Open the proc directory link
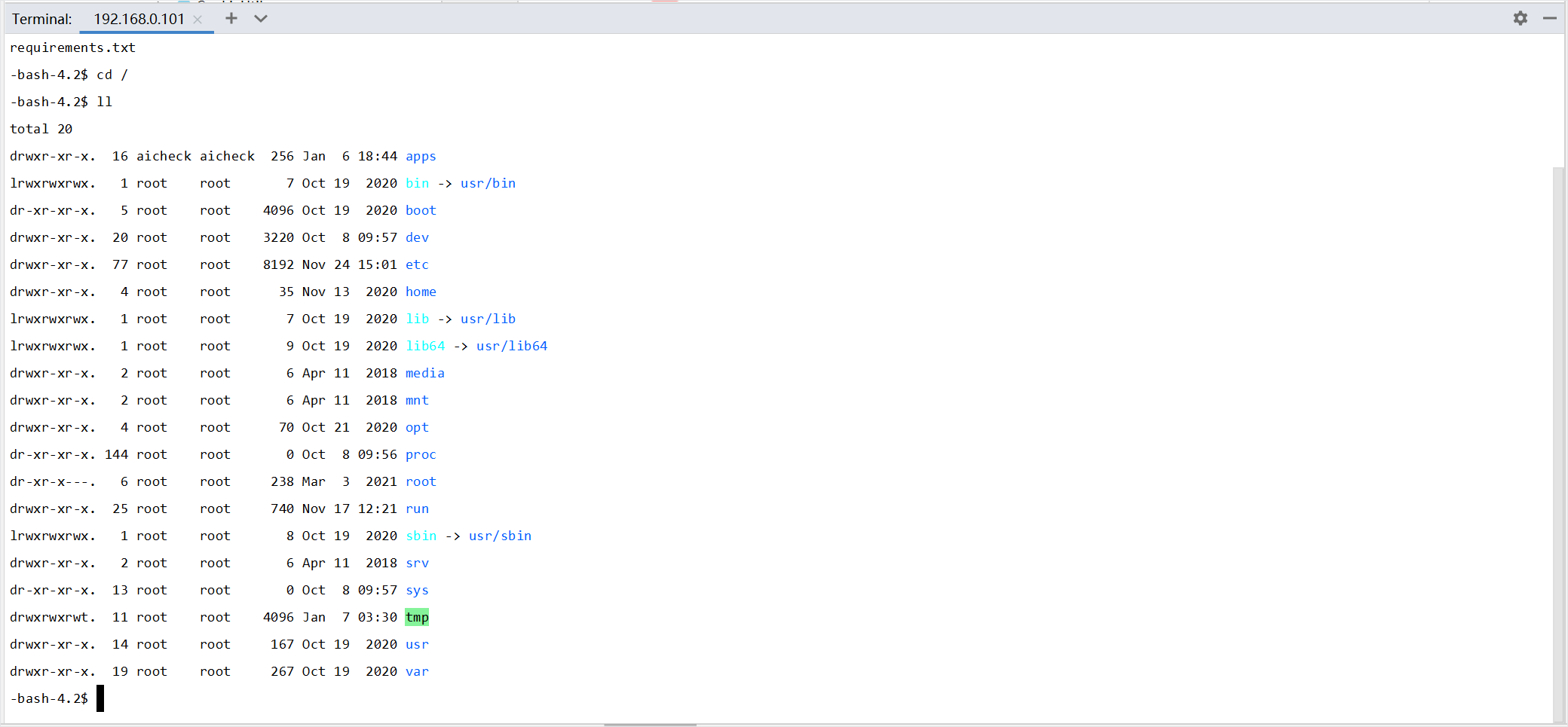 [420, 454]
